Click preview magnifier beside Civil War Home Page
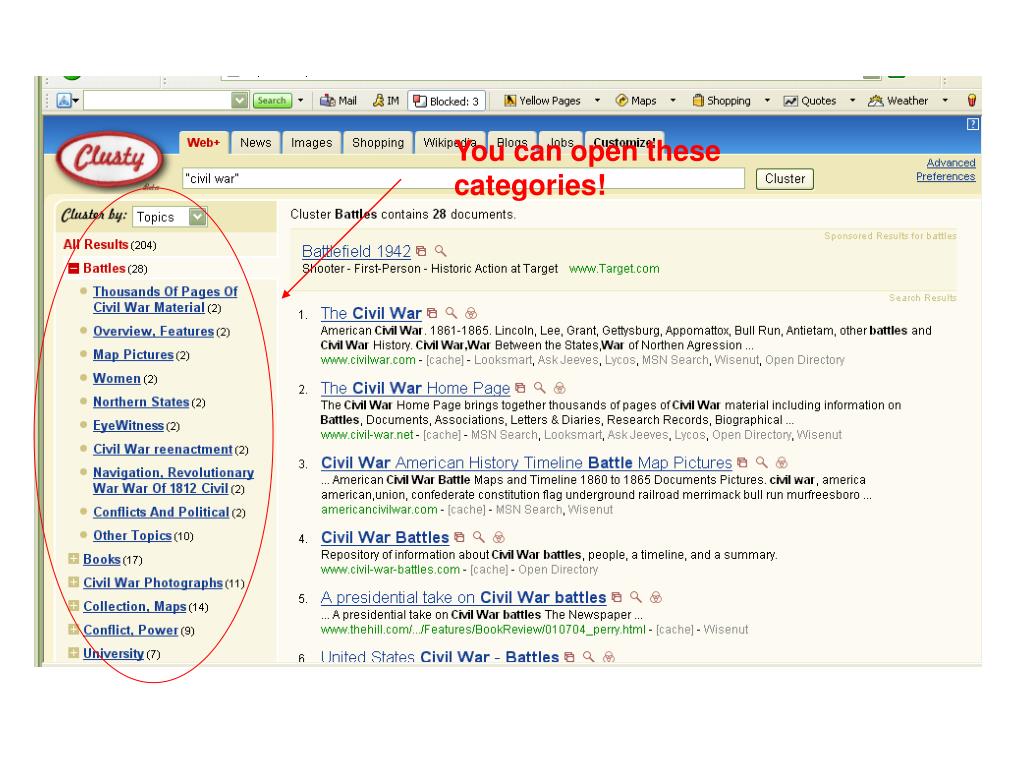1024x768 pixels. click(x=539, y=388)
